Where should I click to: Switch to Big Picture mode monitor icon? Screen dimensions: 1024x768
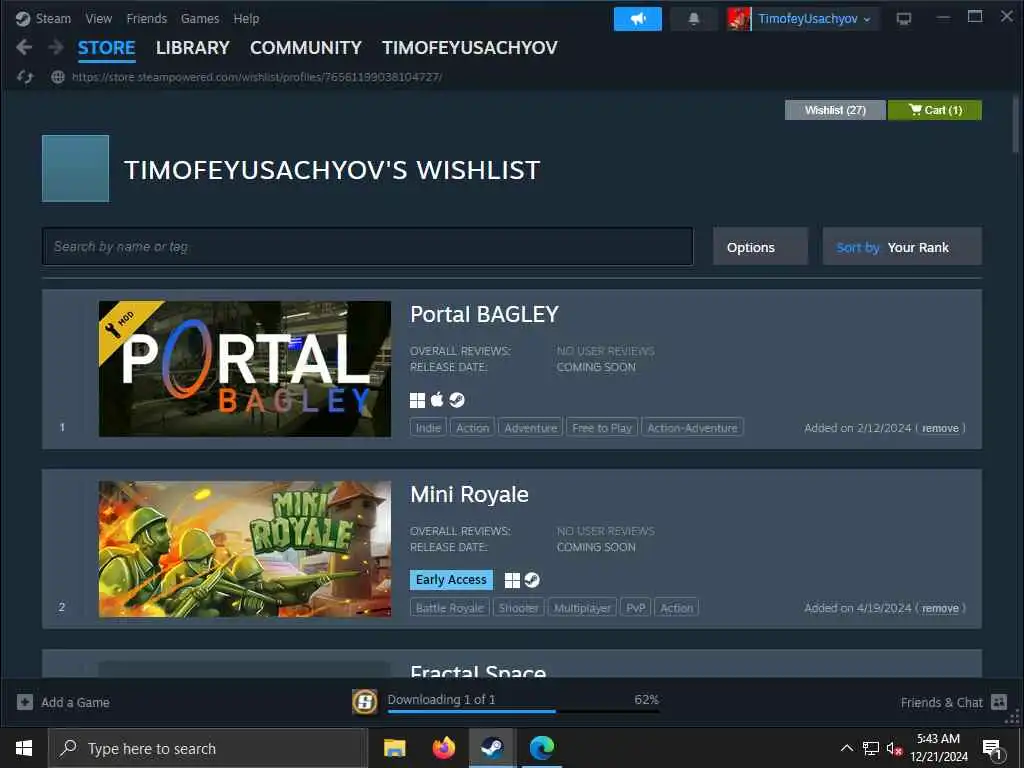pos(903,19)
